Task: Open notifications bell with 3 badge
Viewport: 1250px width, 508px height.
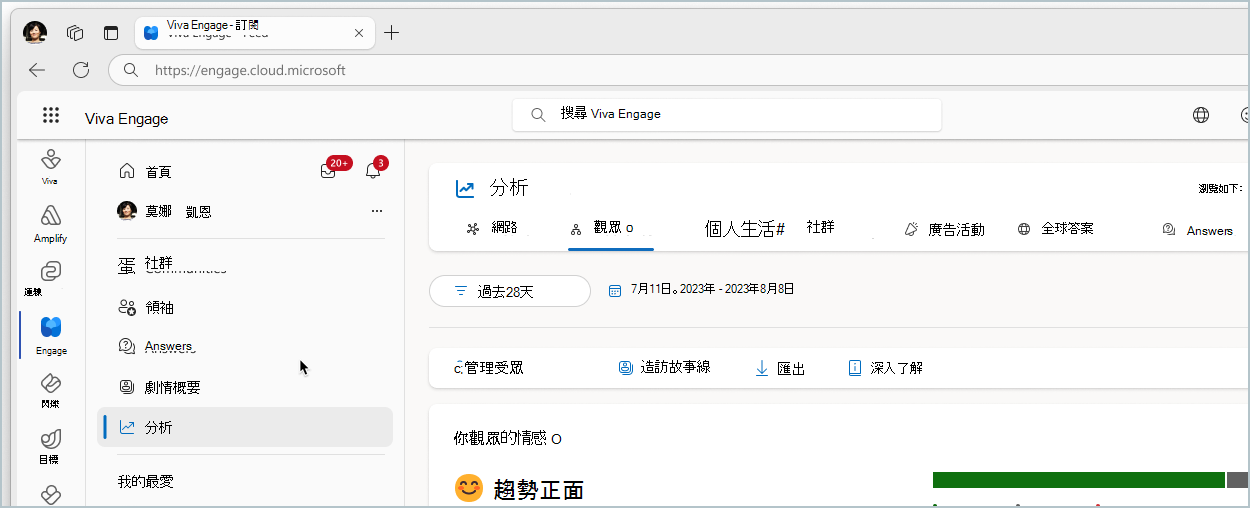Action: [x=373, y=171]
